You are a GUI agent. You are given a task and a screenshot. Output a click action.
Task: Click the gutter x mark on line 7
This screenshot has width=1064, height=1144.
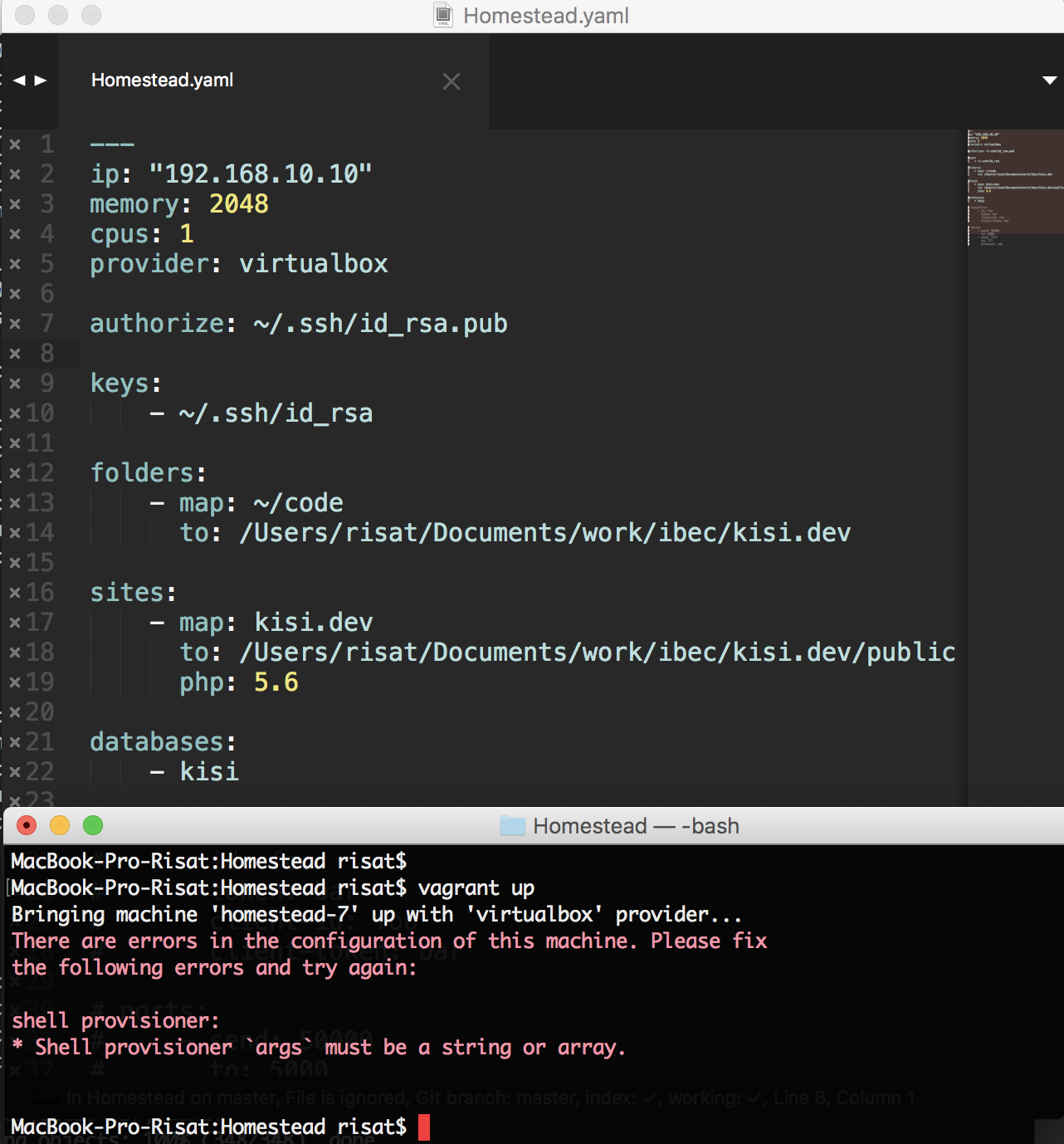(15, 324)
